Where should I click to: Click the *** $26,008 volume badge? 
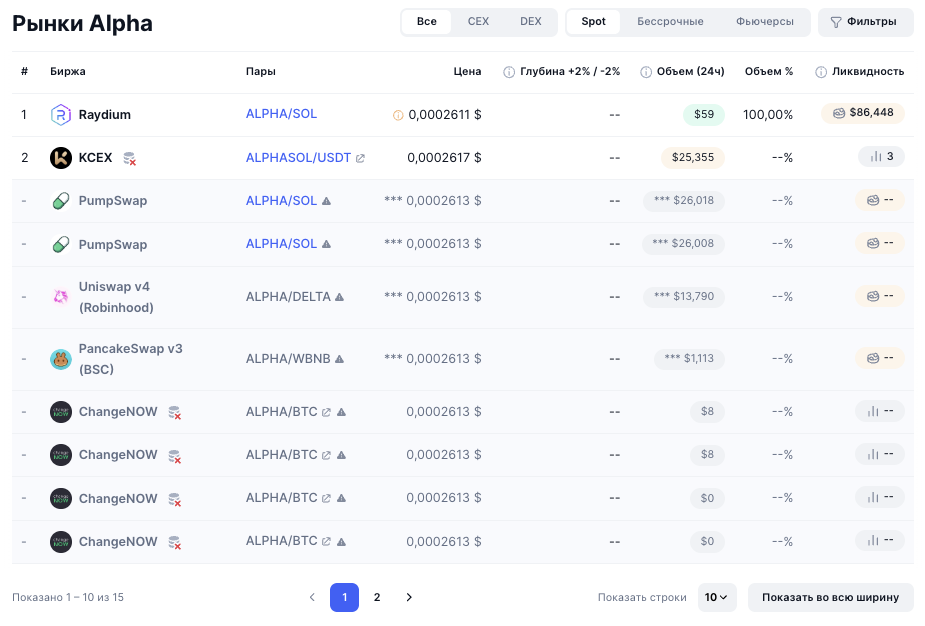click(683, 244)
